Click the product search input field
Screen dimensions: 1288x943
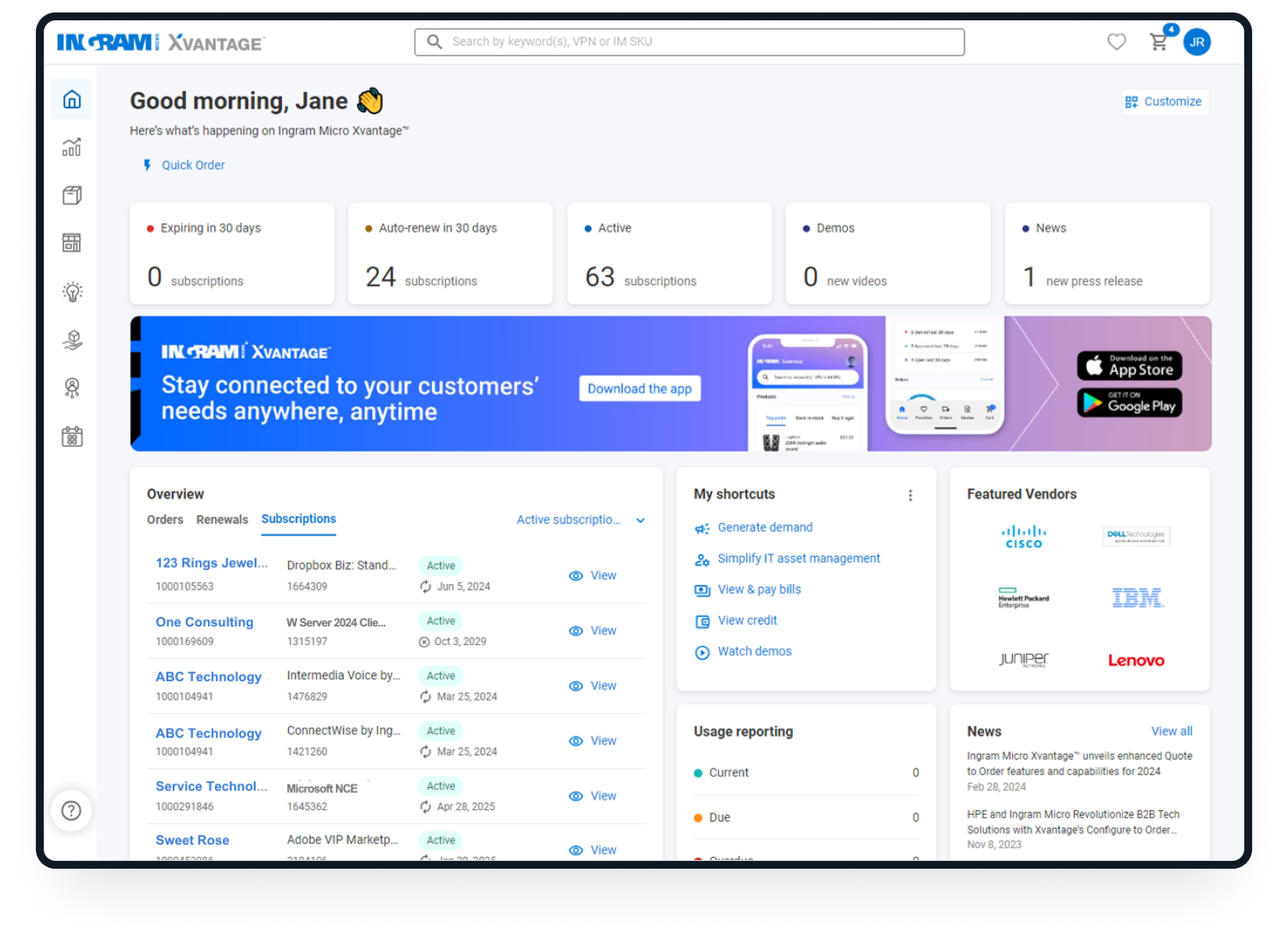pos(689,42)
